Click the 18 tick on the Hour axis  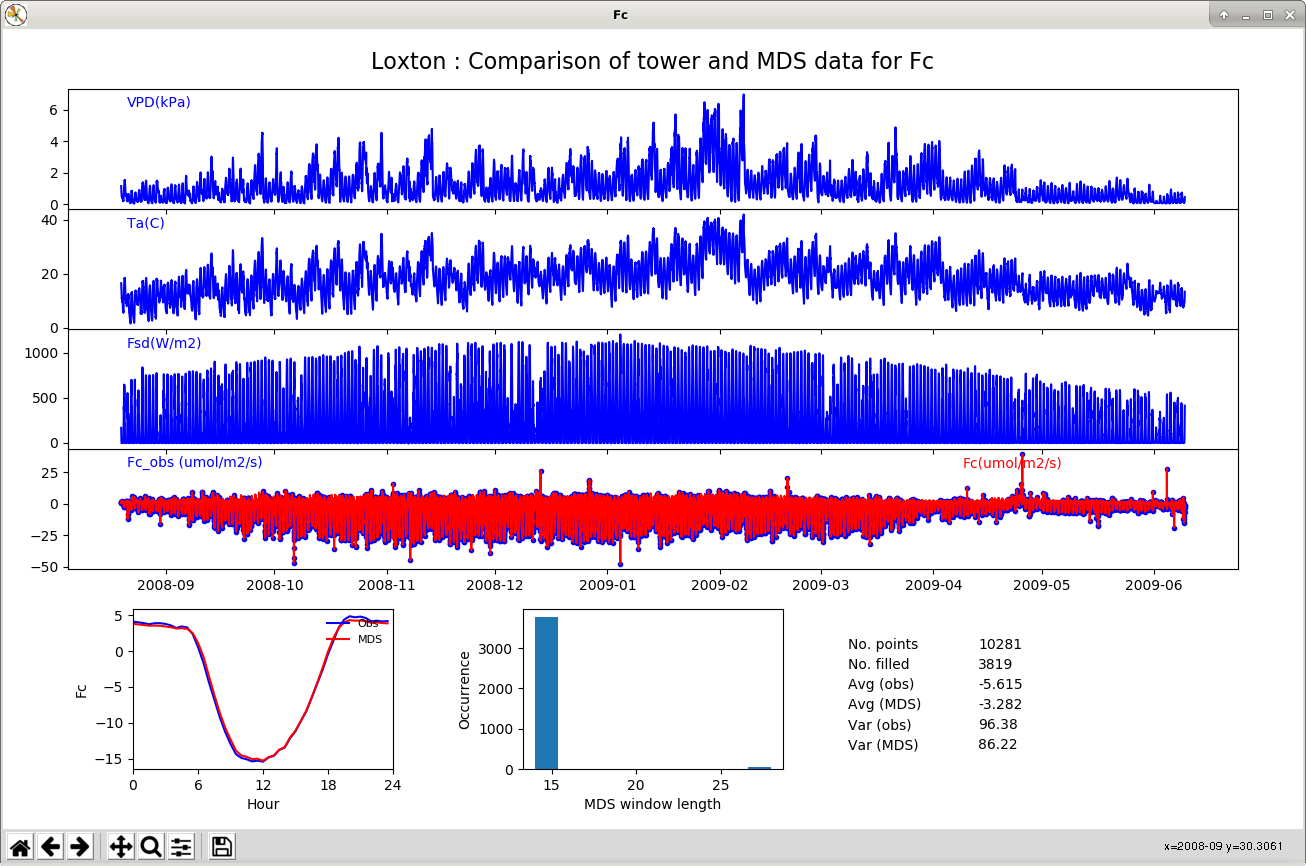click(x=327, y=785)
